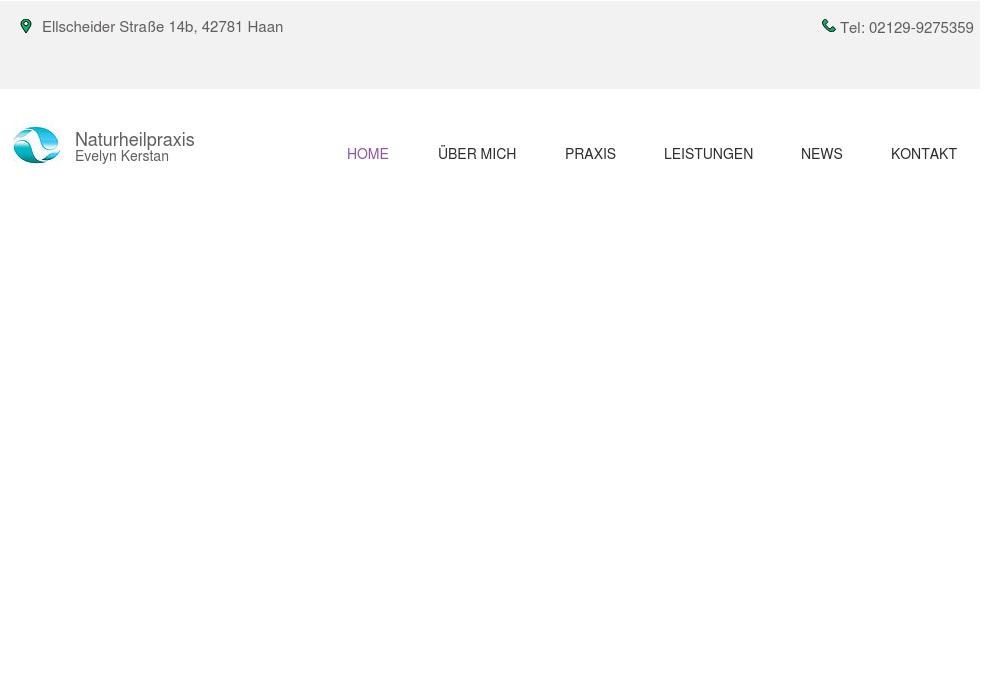This screenshot has height=700, width=984.
Task: Click the letter Ü in ÜBER MICH
Action: point(444,154)
